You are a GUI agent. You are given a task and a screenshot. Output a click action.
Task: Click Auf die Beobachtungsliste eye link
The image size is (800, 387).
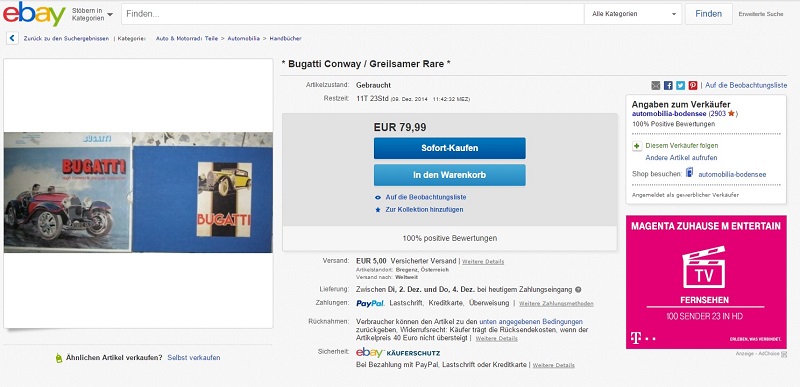point(421,197)
